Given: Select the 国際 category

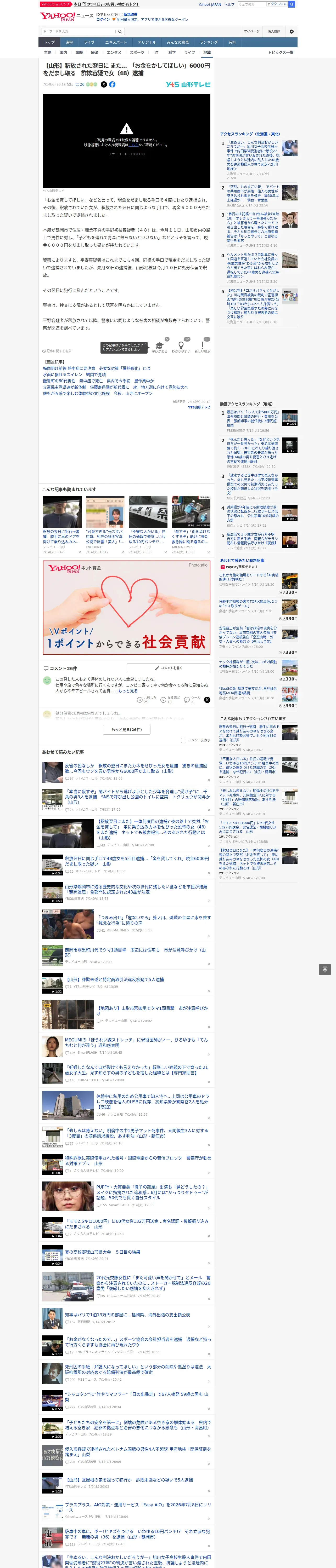Looking at the screenshot, I should point(79,52).
